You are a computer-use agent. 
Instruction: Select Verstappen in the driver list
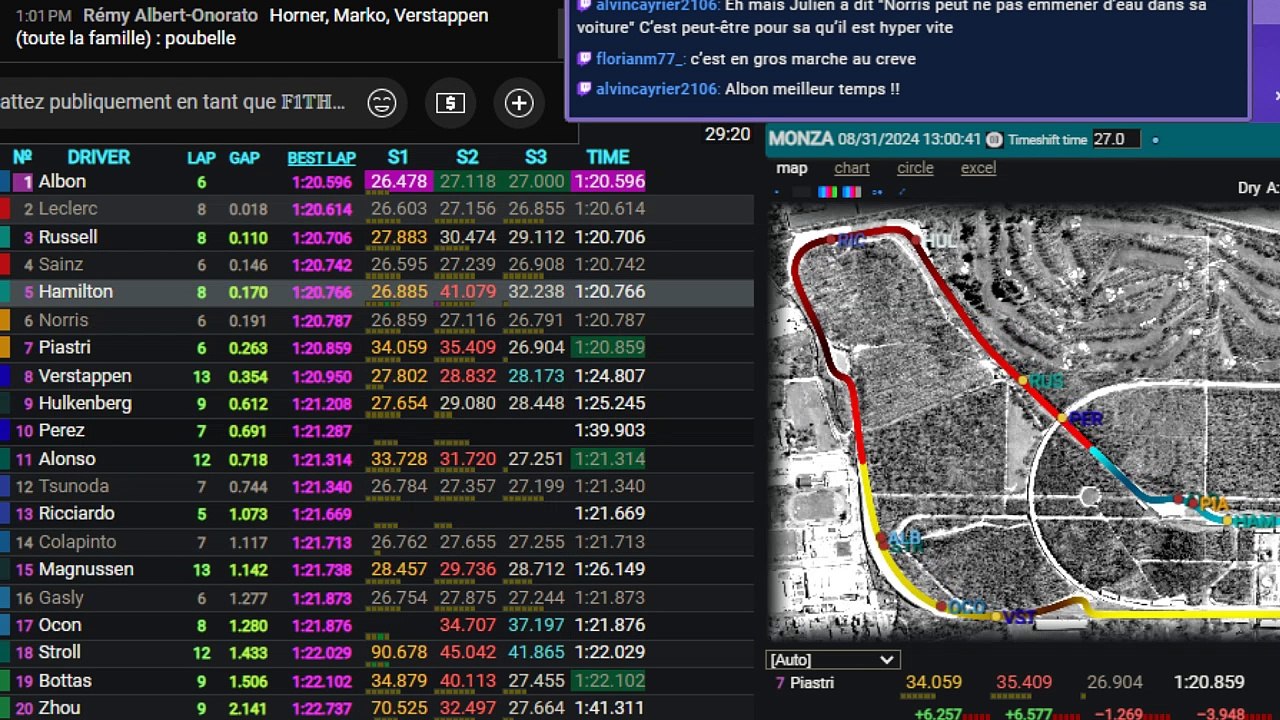(x=85, y=376)
